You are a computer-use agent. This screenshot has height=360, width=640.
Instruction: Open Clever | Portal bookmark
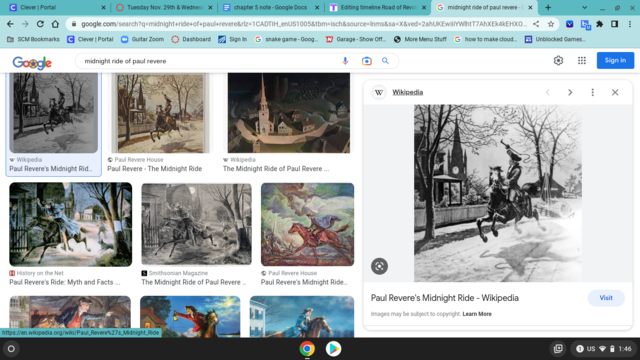(x=90, y=39)
